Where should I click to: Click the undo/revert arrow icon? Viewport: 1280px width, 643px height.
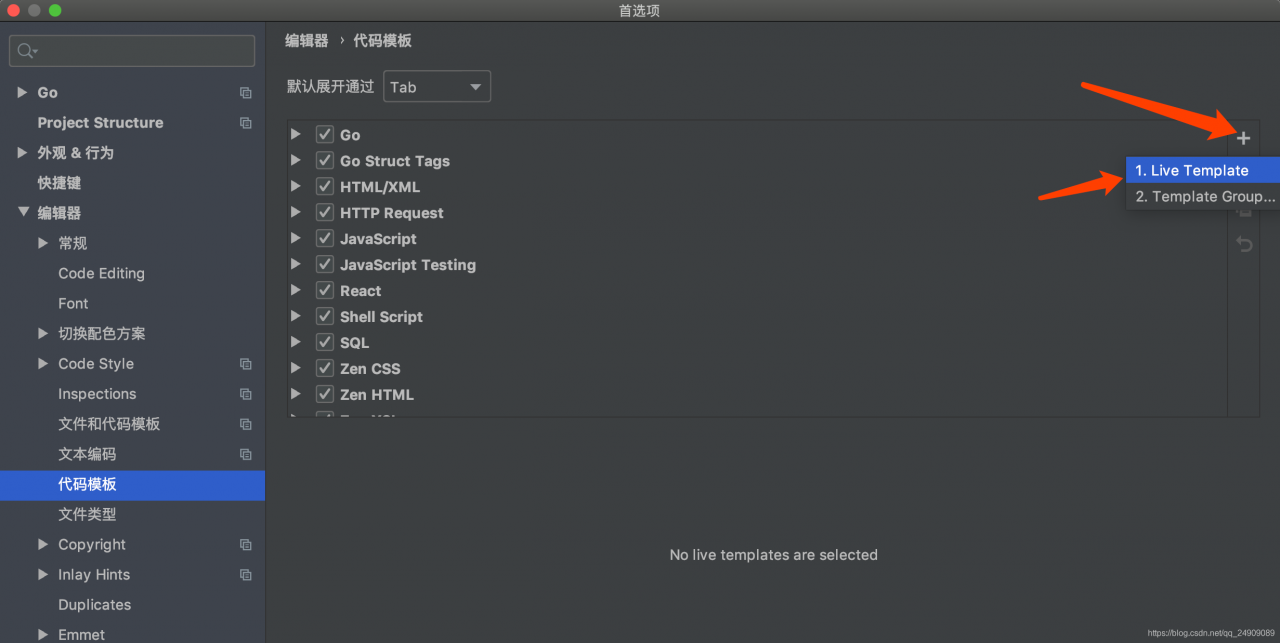tap(1244, 244)
